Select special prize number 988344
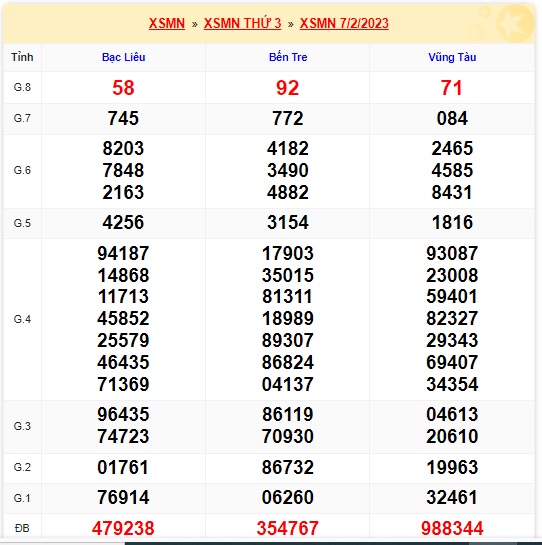 point(452,528)
